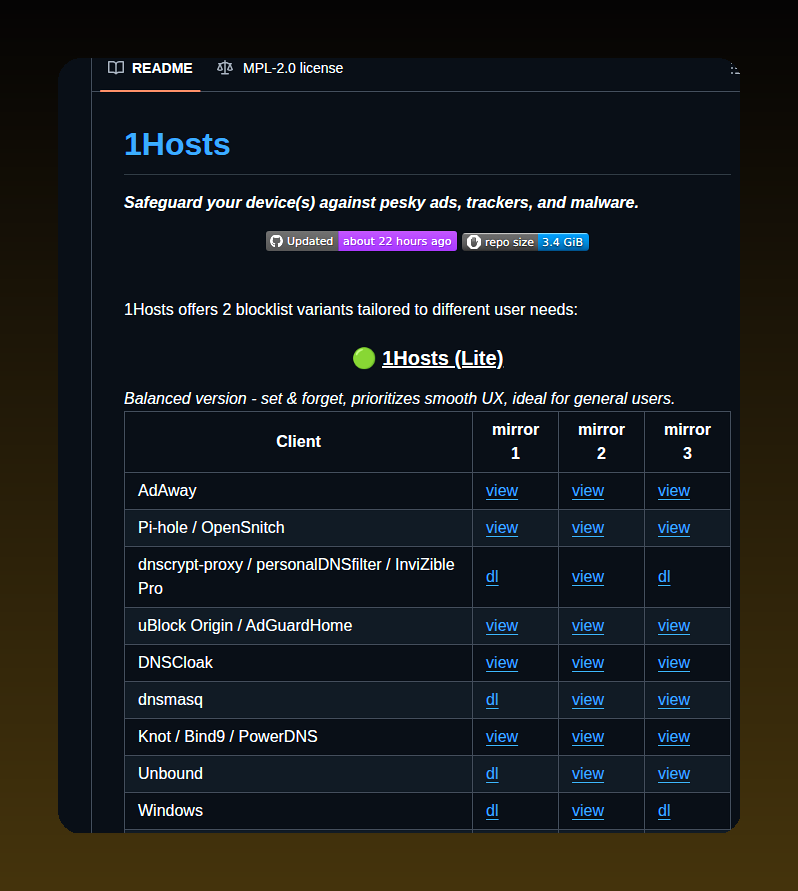The image size is (798, 891).
Task: Click the green circle emoji
Action: pyautogui.click(x=364, y=358)
